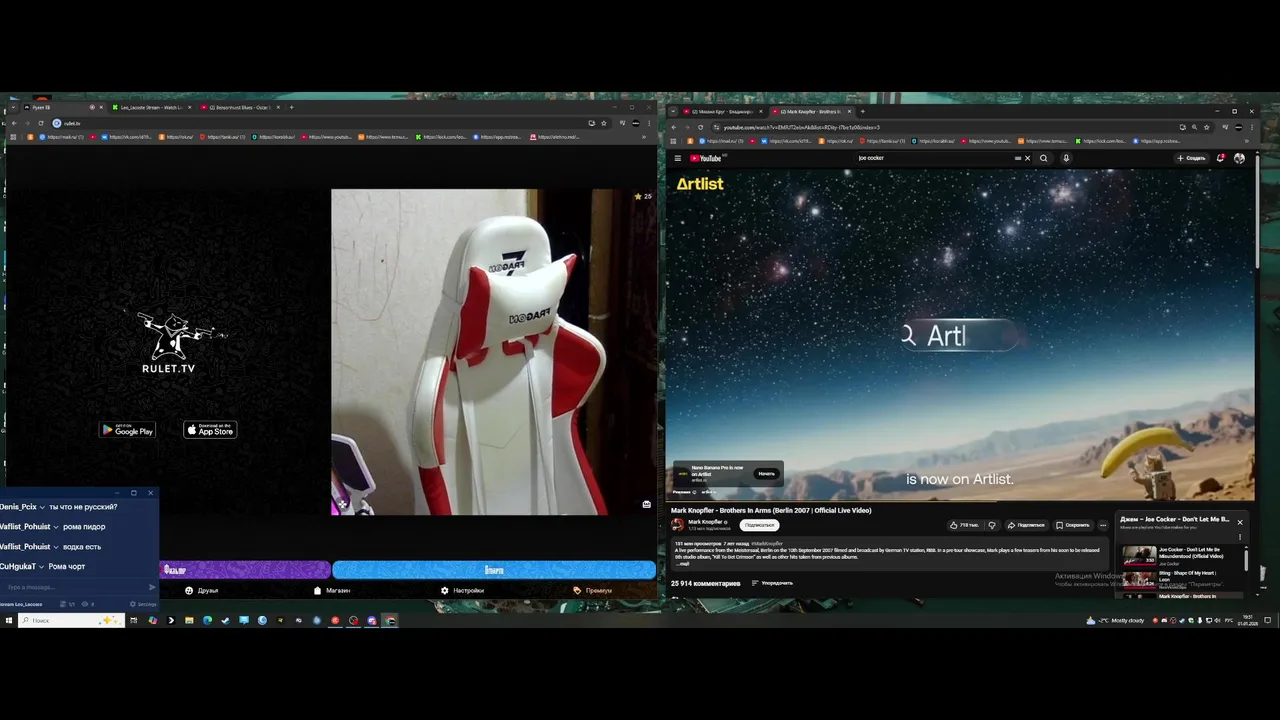Image resolution: width=1280 pixels, height=720 pixels.
Task: Save the video with Сохранить button
Action: pos(1072,525)
